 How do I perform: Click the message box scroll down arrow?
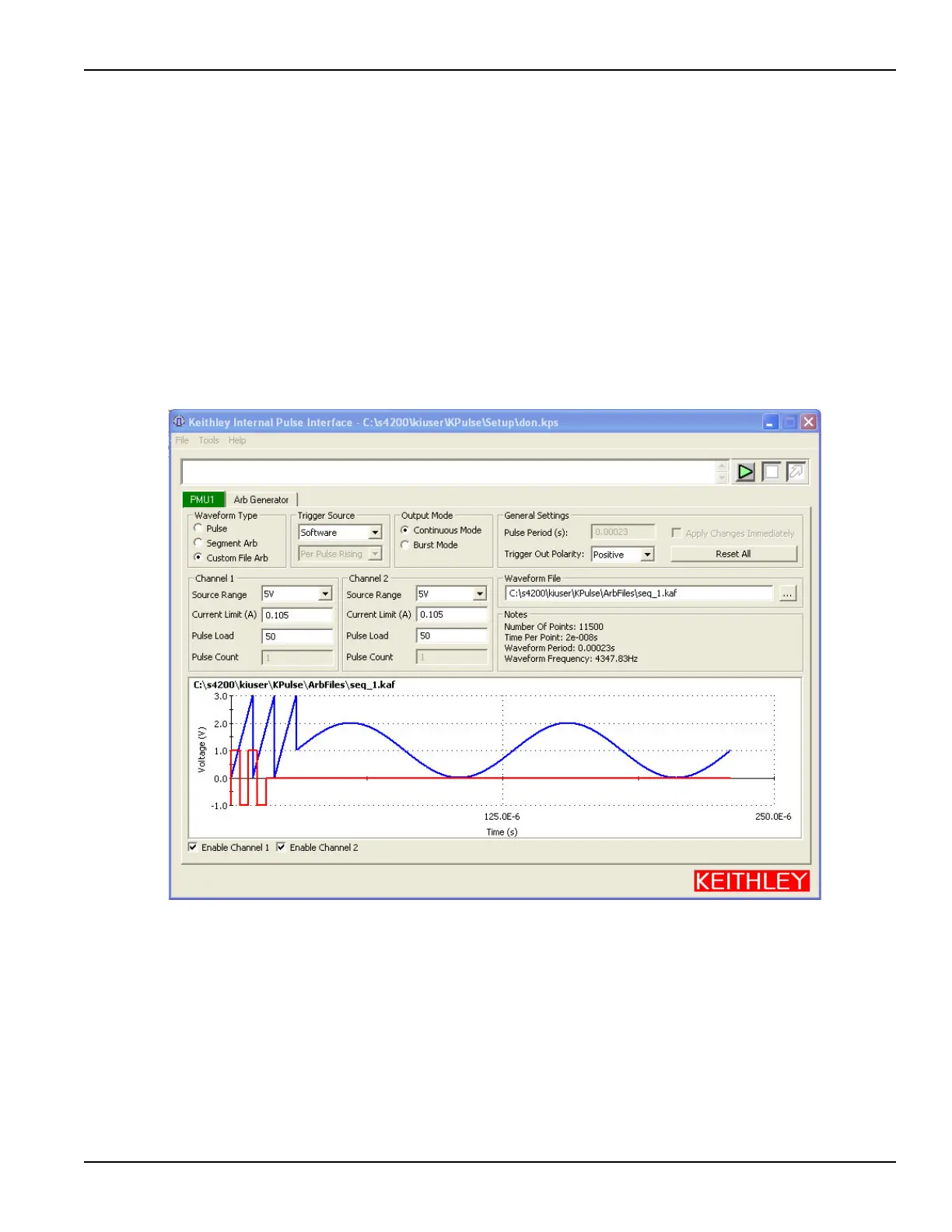point(722,478)
